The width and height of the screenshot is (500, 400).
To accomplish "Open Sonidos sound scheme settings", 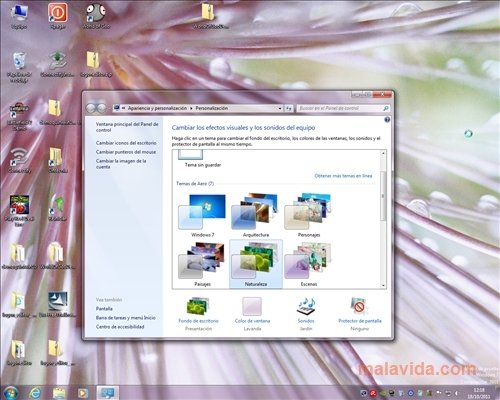I will click(x=306, y=314).
